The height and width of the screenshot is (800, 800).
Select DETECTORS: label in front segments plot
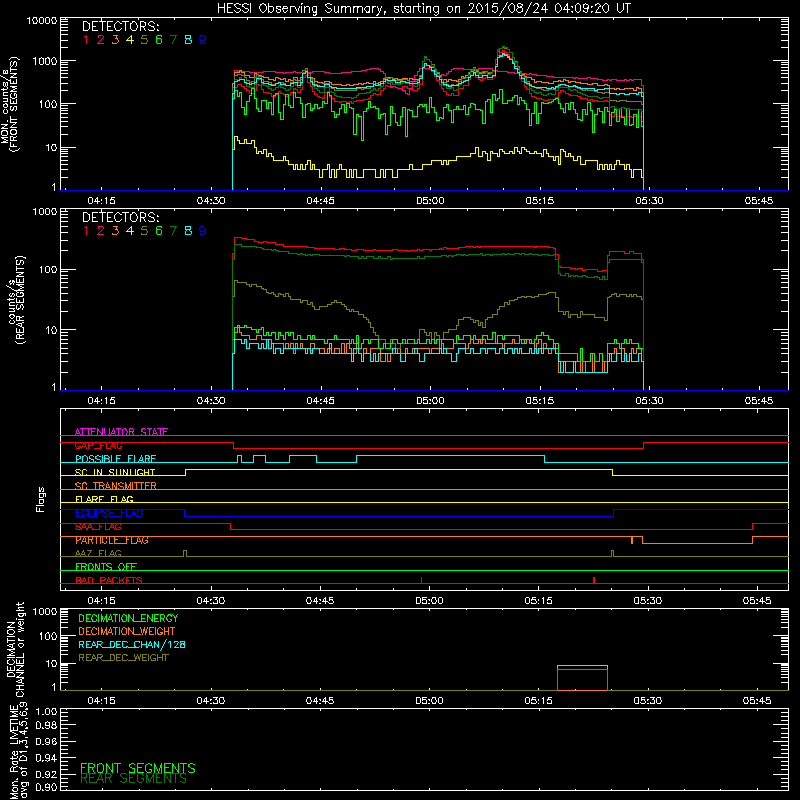tap(120, 27)
